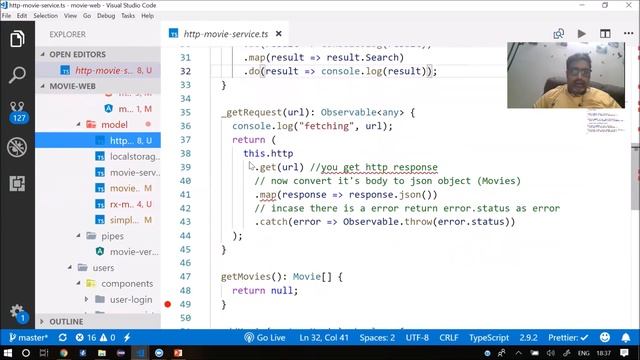This screenshot has height=360, width=640.
Task: Open notifications bell in status bar
Action: pos(625,338)
